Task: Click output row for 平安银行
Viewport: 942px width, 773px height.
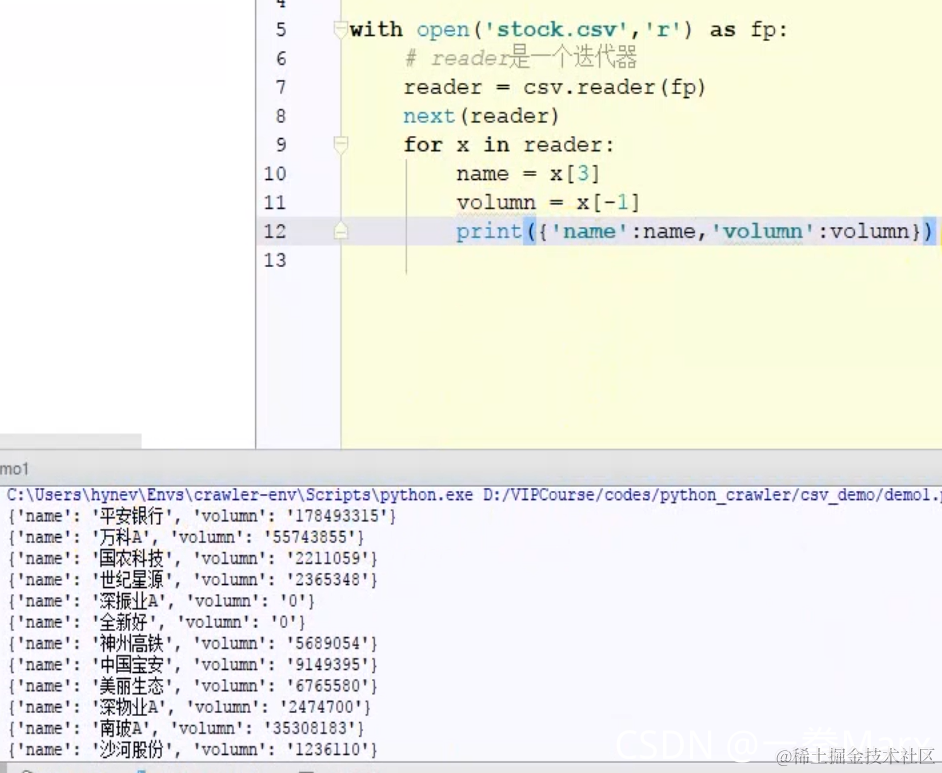Action: pyautogui.click(x=202, y=516)
